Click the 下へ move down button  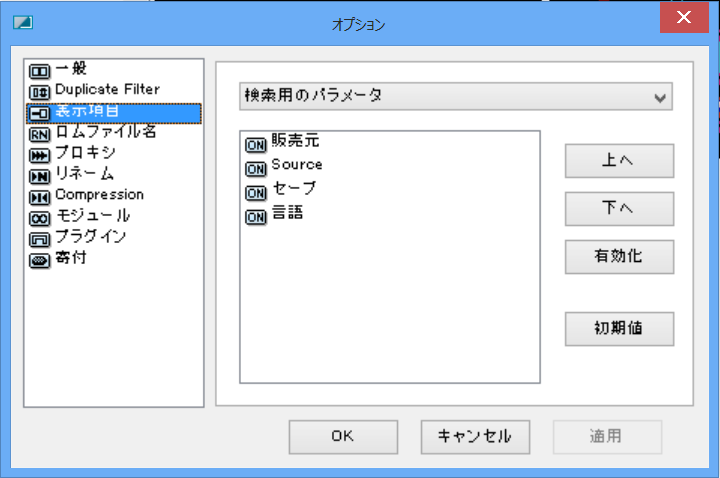coord(619,208)
